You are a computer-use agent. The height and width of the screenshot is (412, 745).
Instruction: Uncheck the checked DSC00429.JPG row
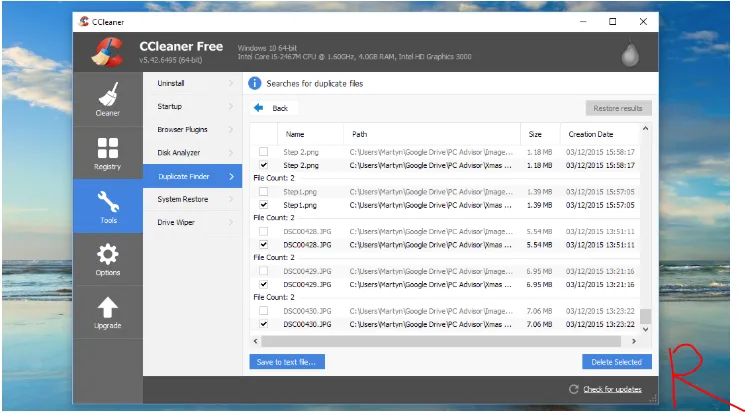[x=263, y=284]
